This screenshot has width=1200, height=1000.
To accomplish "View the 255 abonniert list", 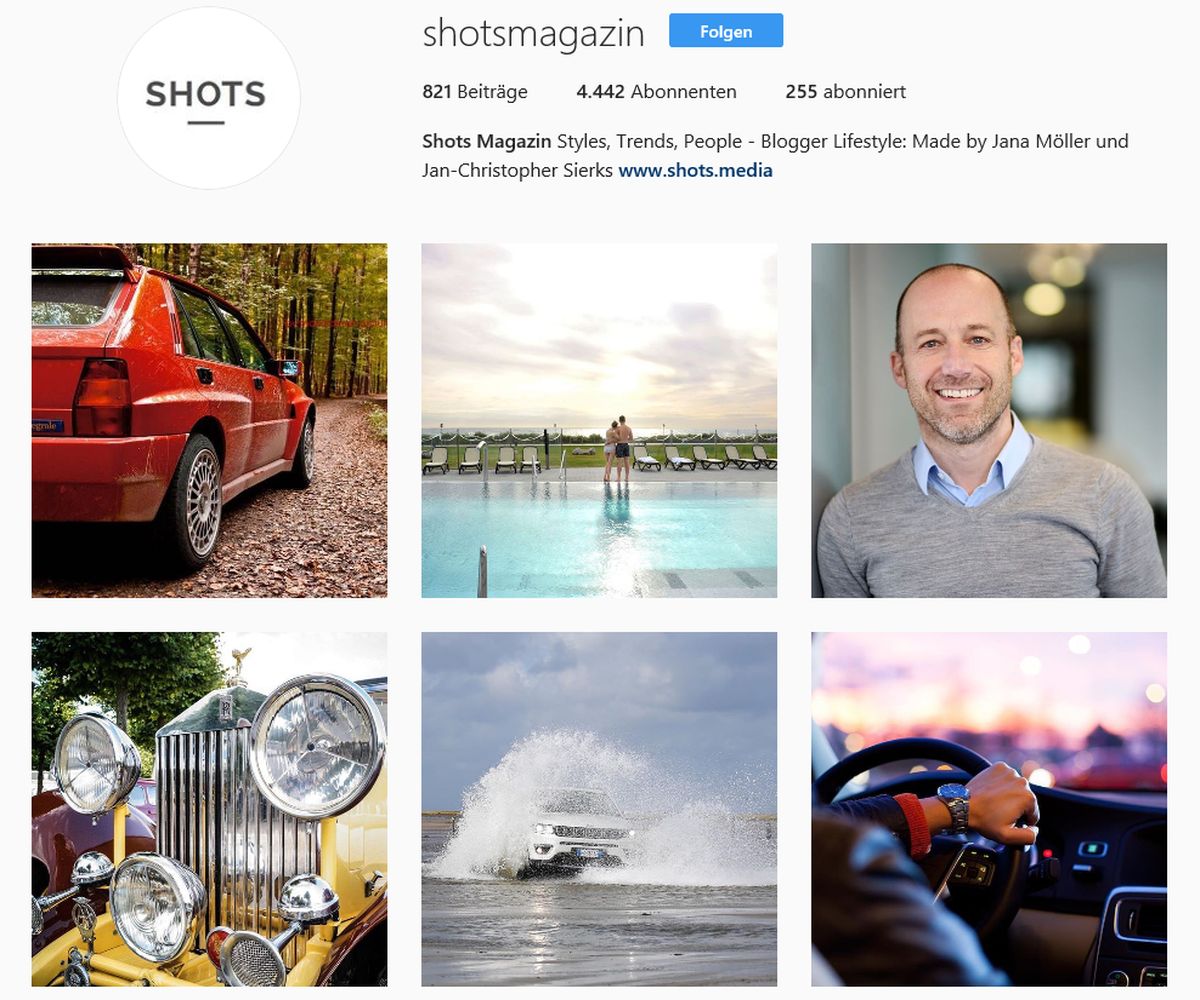I will pyautogui.click(x=845, y=91).
